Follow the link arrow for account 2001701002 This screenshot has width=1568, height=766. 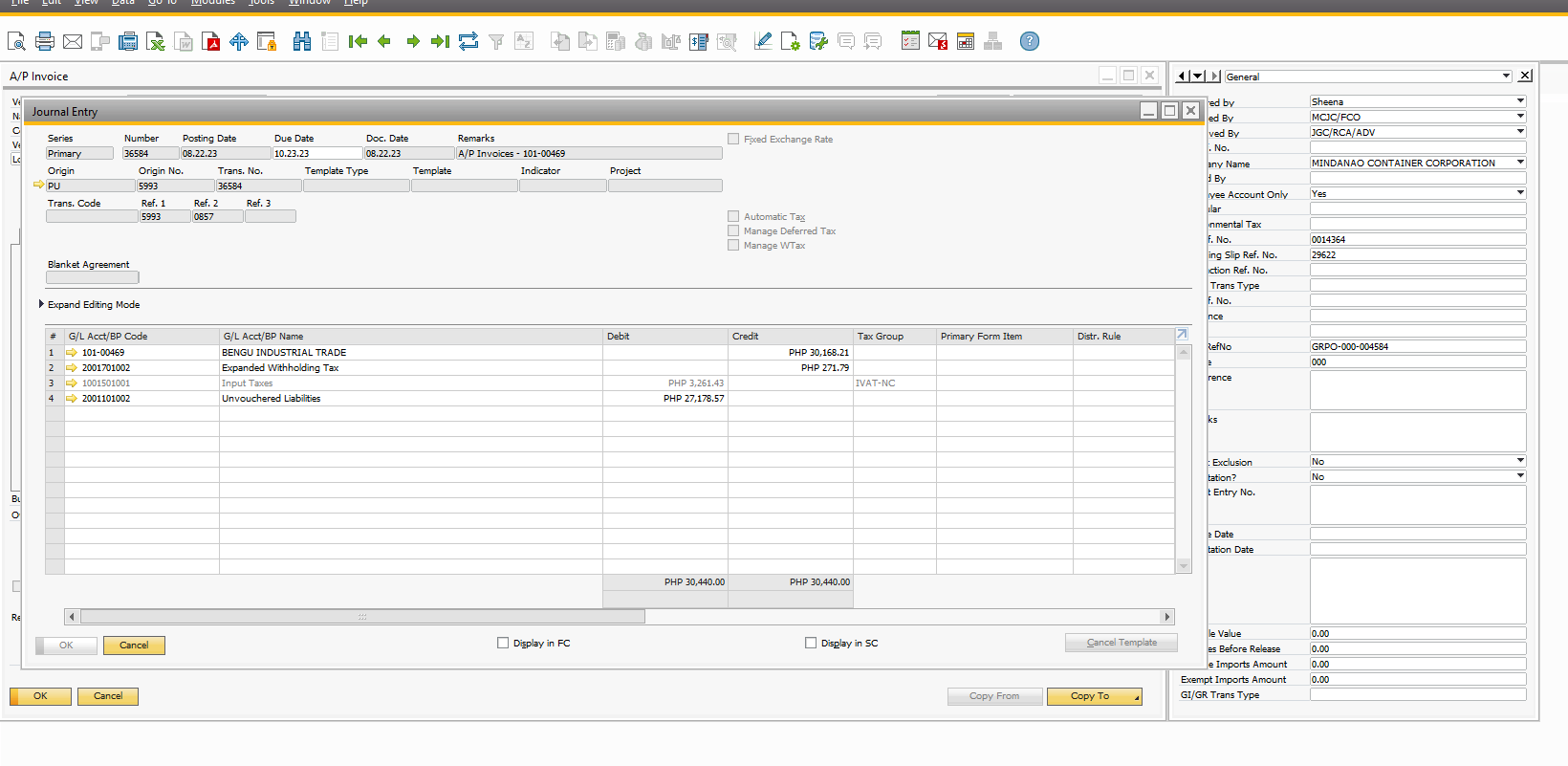72,368
